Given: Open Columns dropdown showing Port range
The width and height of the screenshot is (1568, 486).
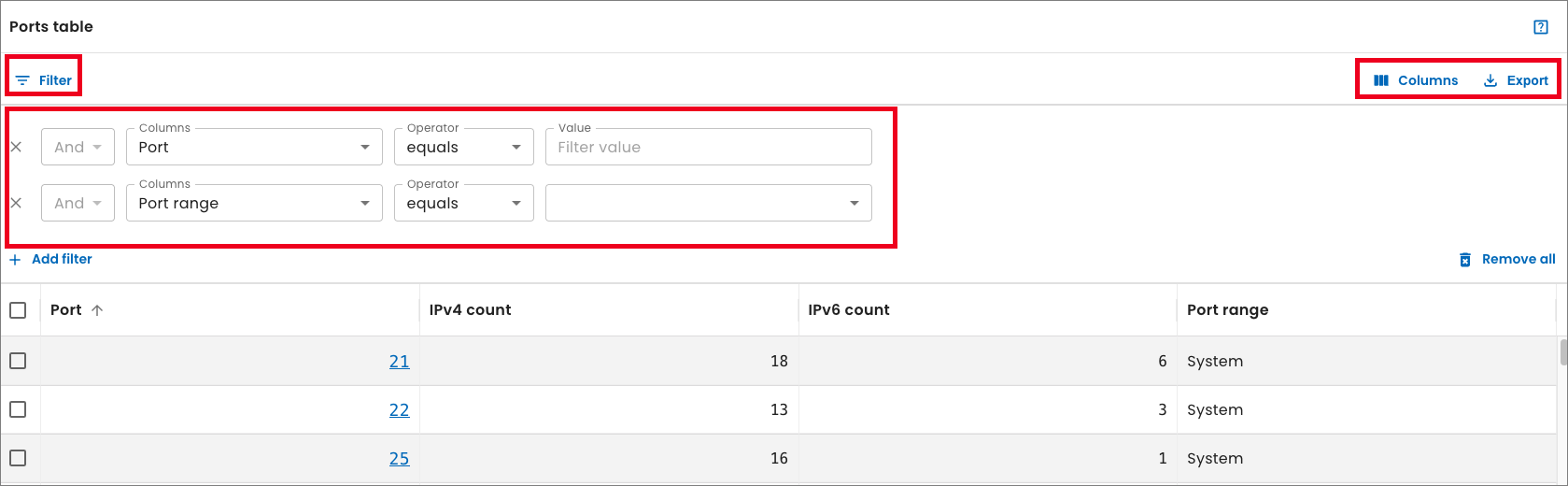Looking at the screenshot, I should pyautogui.click(x=254, y=203).
